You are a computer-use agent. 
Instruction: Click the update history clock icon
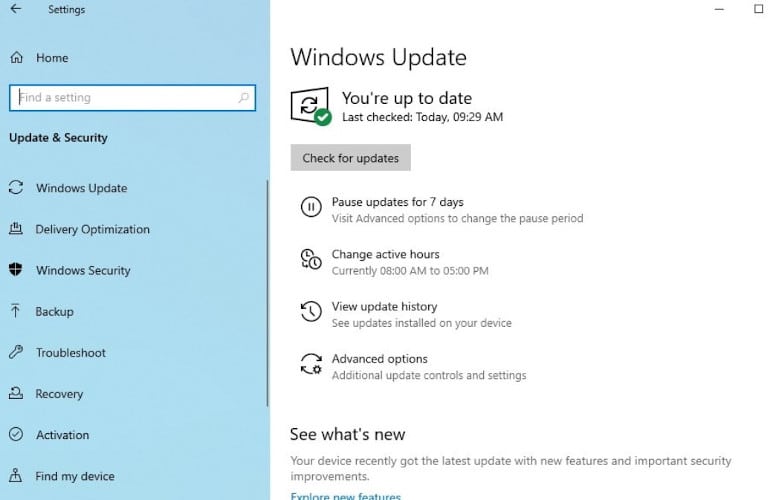(311, 311)
